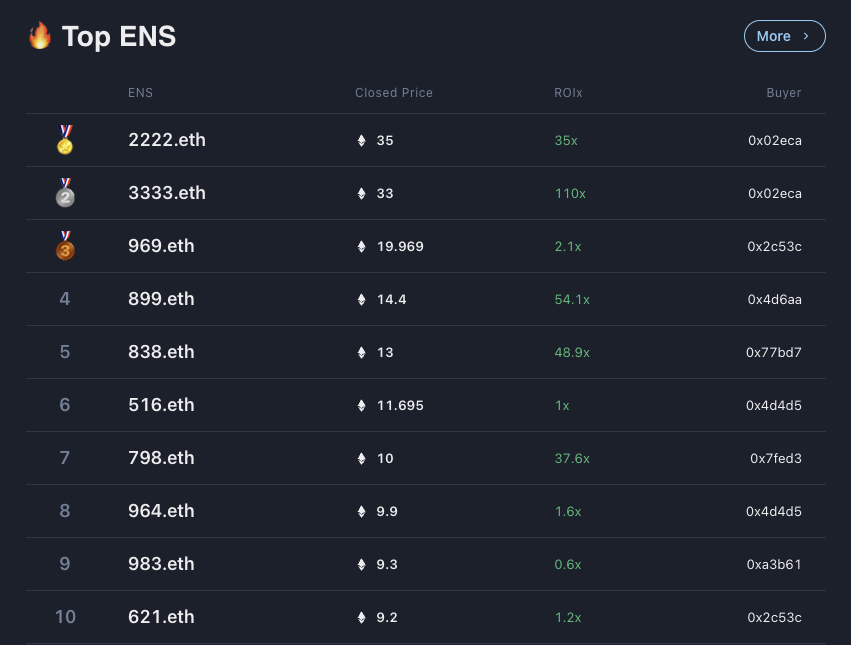Open the More link for Top ENS

784,36
